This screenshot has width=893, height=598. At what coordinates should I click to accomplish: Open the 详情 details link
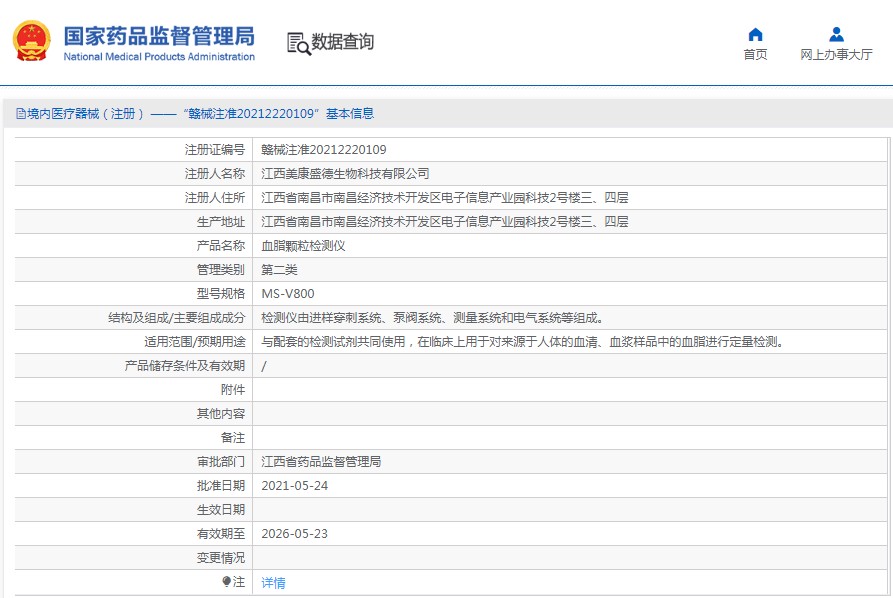click(273, 583)
